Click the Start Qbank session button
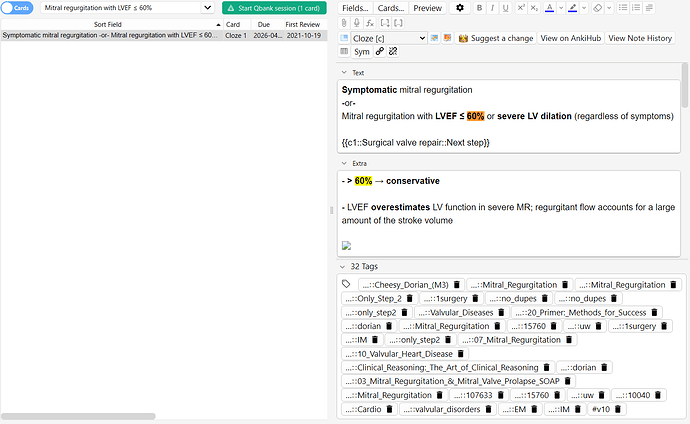This screenshot has width=690, height=424. click(274, 8)
